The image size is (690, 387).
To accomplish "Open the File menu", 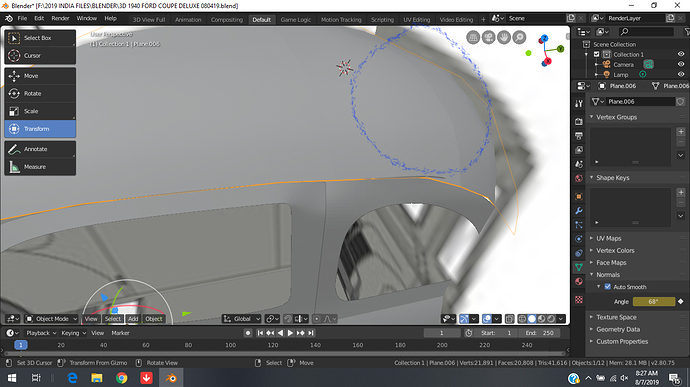I will (22, 18).
